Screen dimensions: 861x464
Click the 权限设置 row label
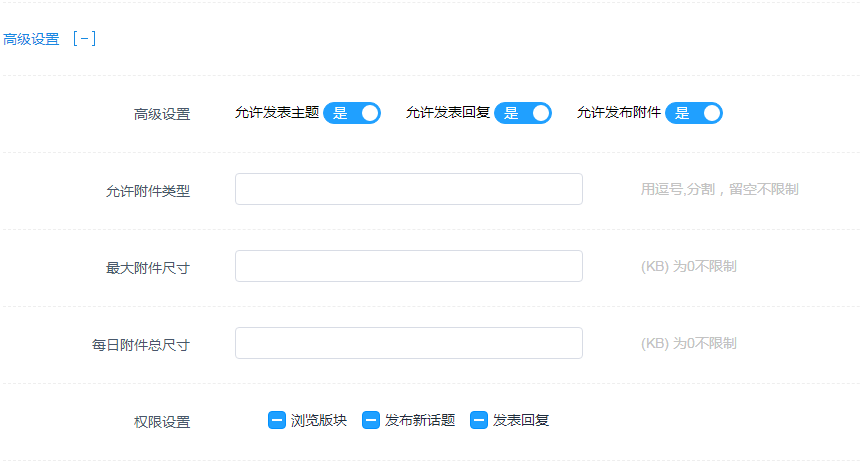click(x=162, y=422)
